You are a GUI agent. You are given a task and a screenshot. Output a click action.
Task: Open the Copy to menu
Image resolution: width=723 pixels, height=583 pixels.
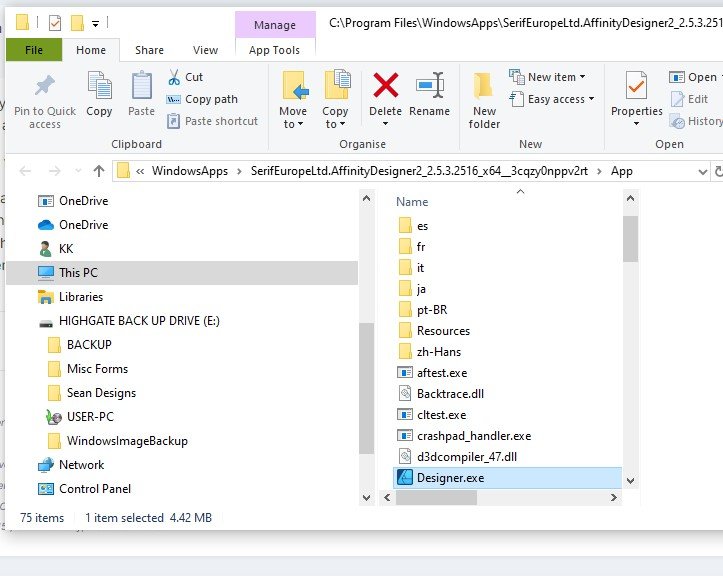pyautogui.click(x=335, y=100)
